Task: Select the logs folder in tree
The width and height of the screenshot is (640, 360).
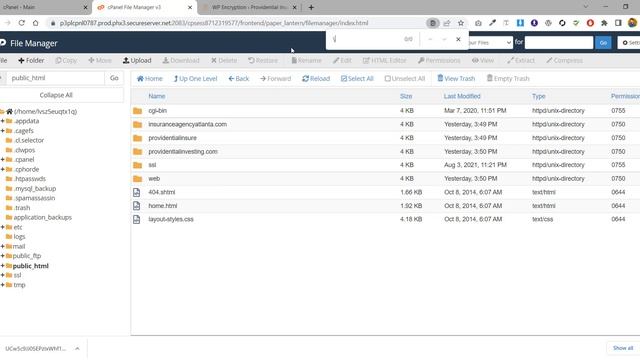Action: click(19, 237)
